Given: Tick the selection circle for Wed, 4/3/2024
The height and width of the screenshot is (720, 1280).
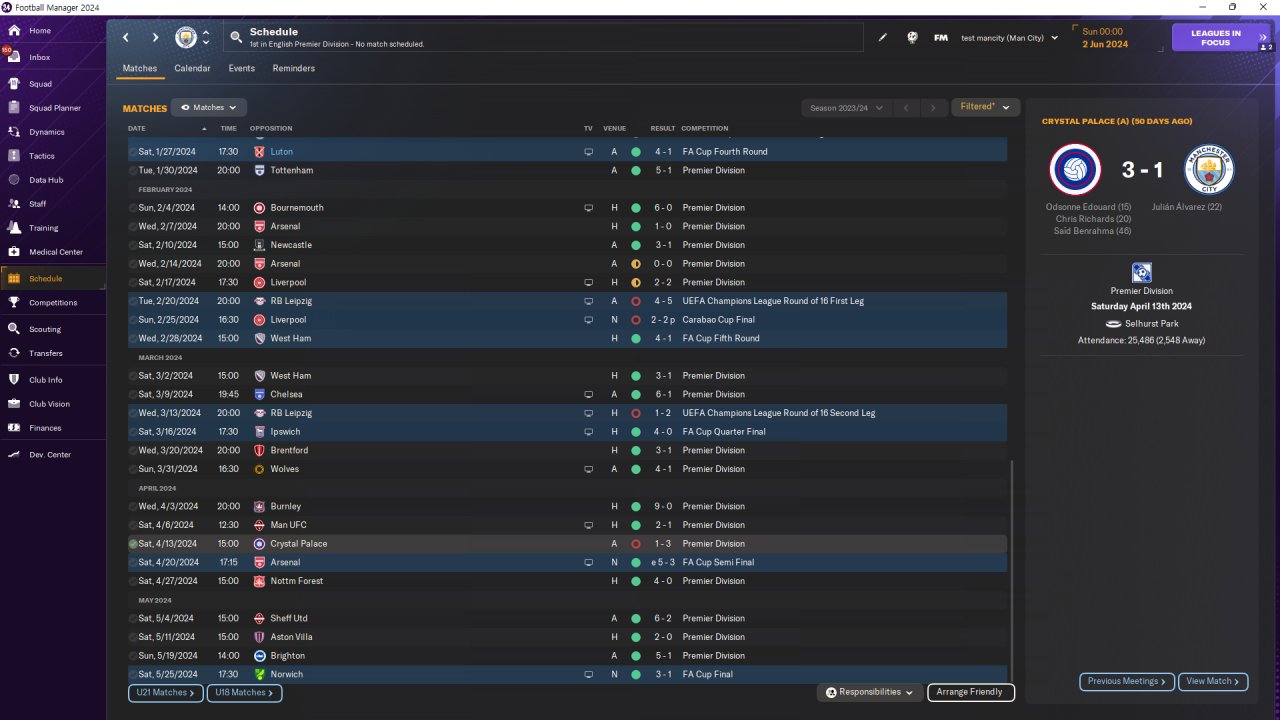Looking at the screenshot, I should (133, 507).
